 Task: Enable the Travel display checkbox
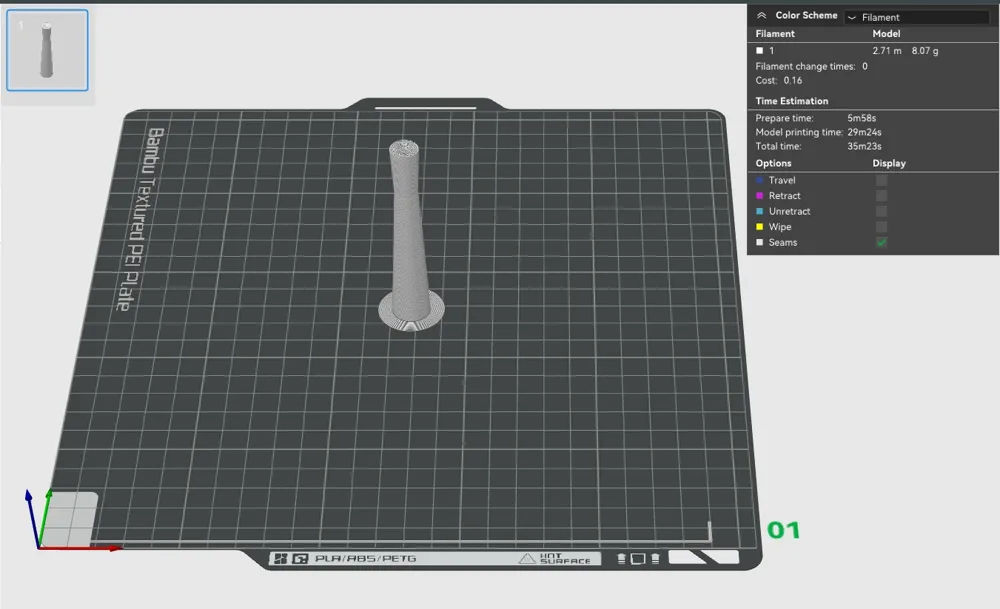(x=881, y=180)
